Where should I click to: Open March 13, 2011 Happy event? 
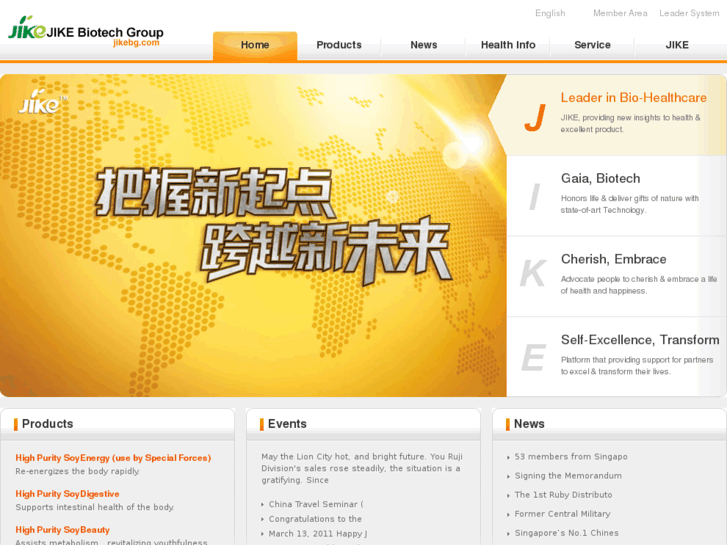[x=318, y=534]
